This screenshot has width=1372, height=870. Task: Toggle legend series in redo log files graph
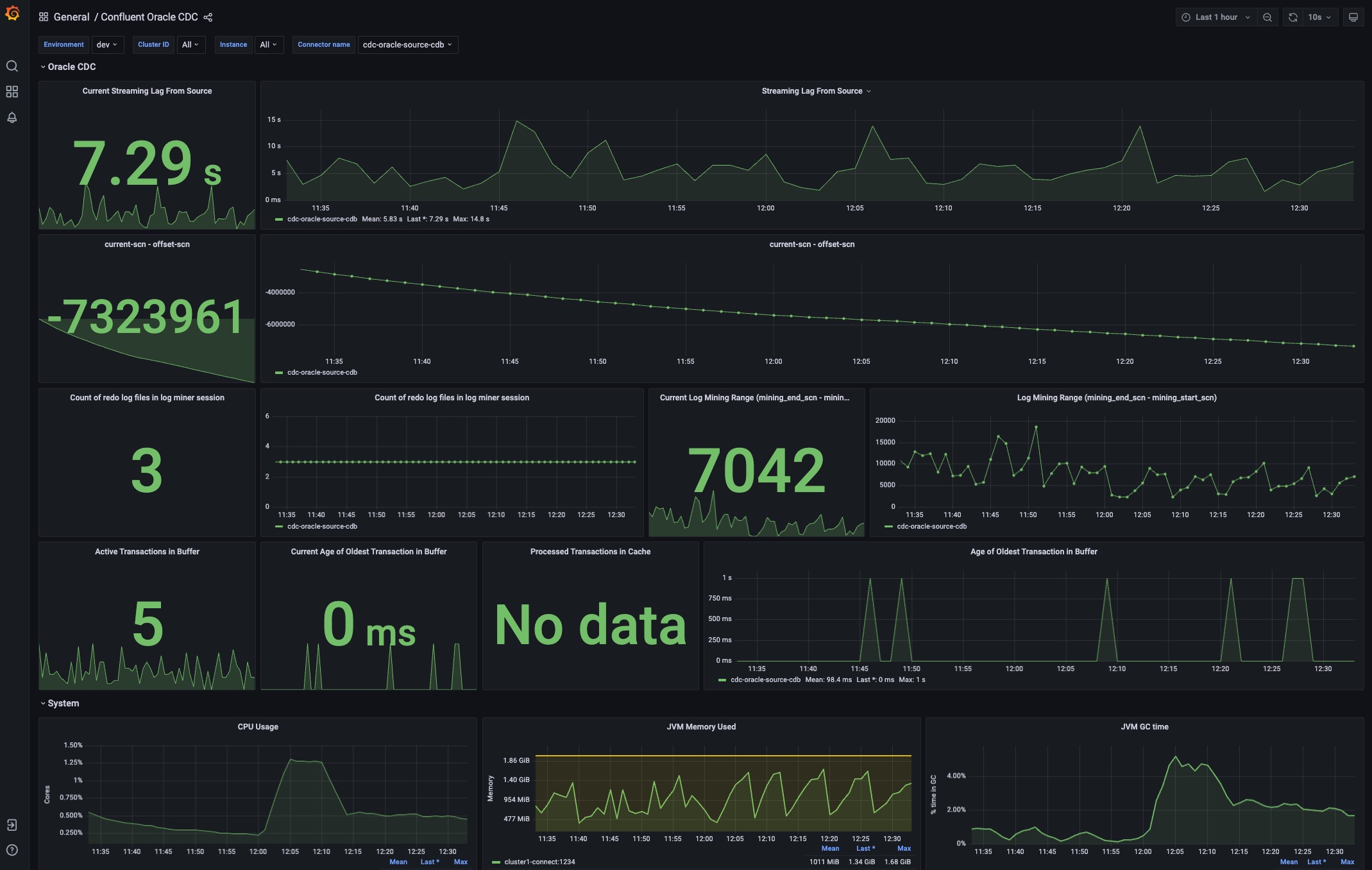click(x=322, y=527)
